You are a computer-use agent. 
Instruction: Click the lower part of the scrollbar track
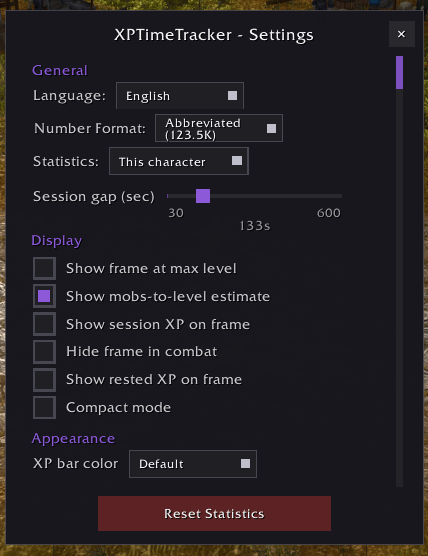pos(399,426)
